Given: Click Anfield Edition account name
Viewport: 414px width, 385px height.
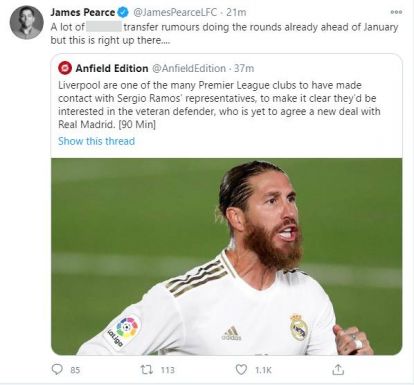Looking at the screenshot, I should click(x=112, y=68).
